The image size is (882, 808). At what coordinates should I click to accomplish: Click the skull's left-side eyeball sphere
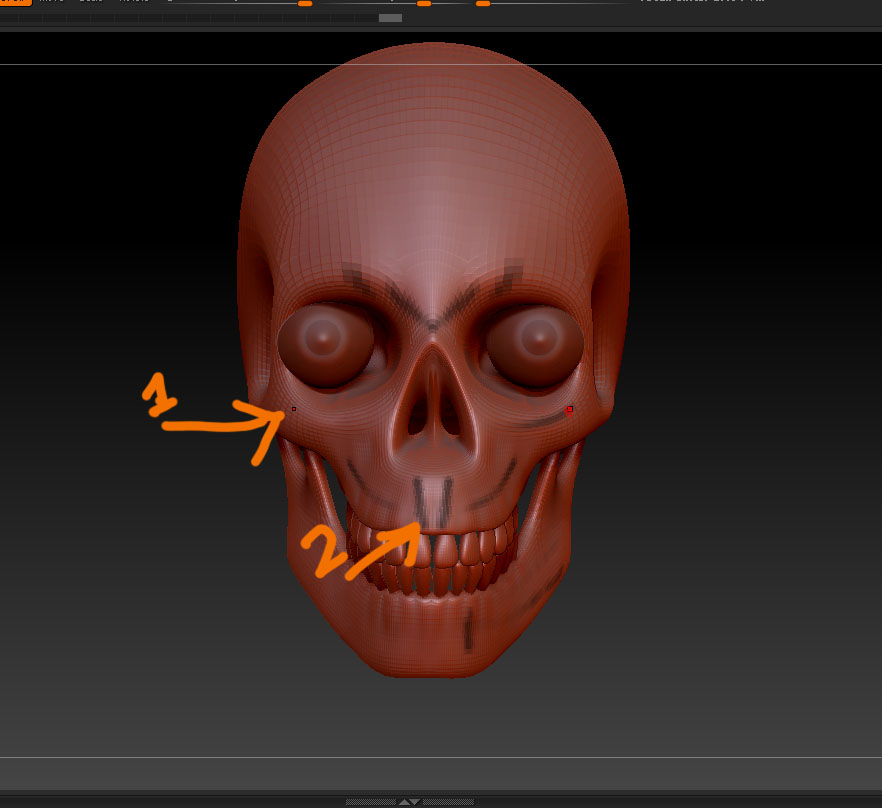326,344
